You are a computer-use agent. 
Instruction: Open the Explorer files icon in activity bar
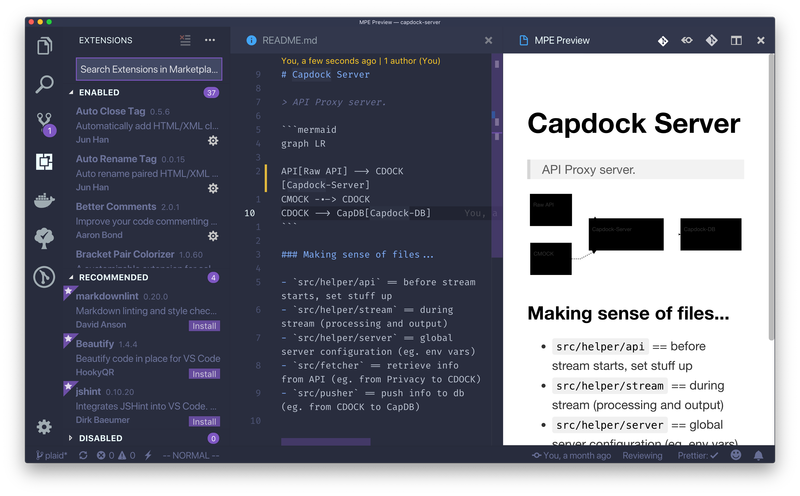44,46
